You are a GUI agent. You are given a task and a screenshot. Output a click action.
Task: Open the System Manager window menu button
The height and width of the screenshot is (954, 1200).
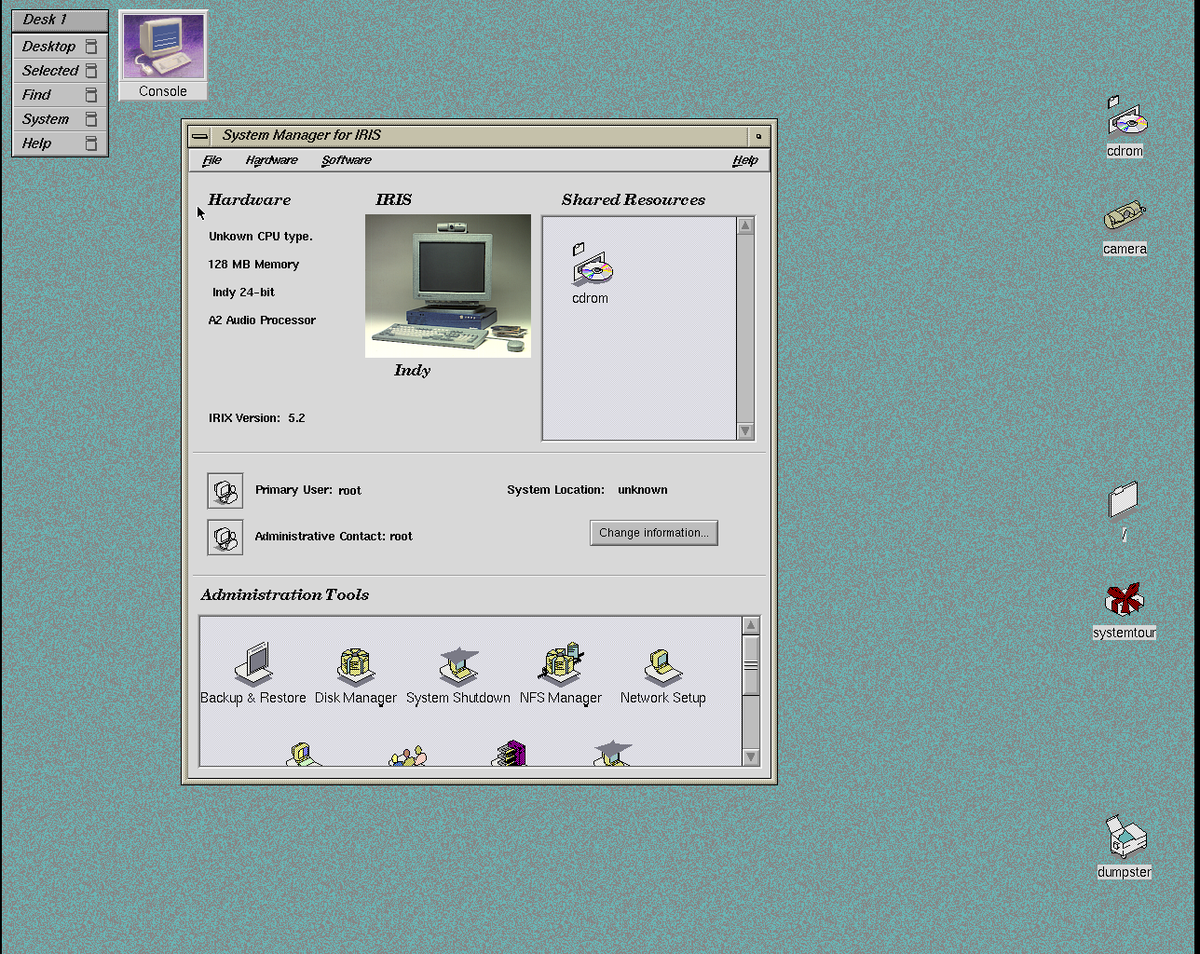click(200, 136)
